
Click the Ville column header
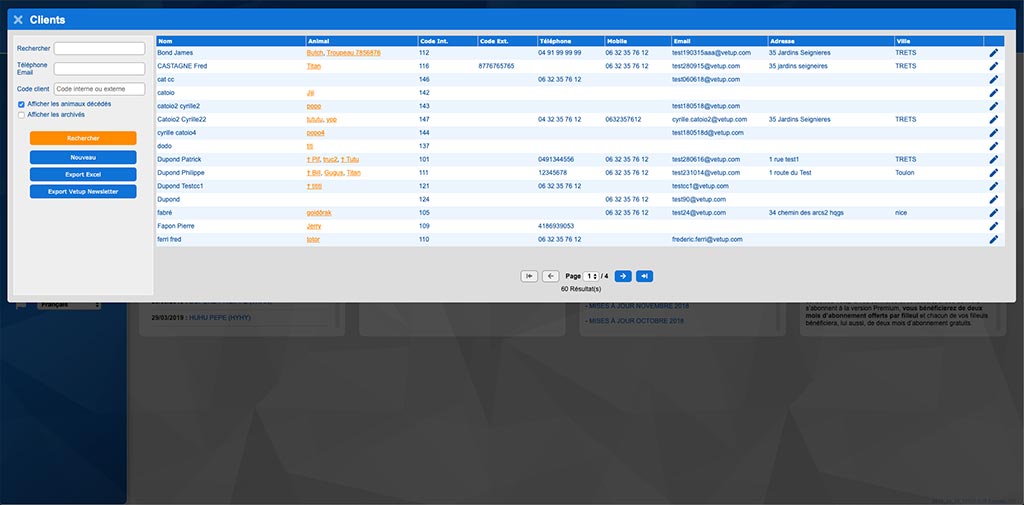point(903,41)
